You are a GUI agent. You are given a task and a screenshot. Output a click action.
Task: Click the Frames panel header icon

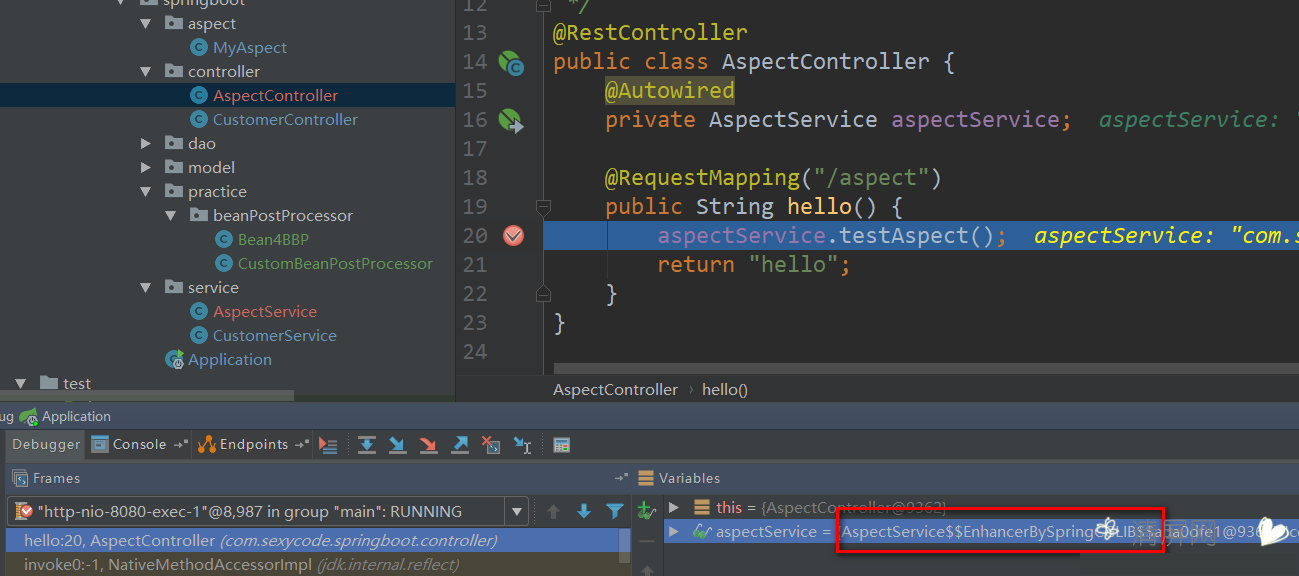pos(19,479)
